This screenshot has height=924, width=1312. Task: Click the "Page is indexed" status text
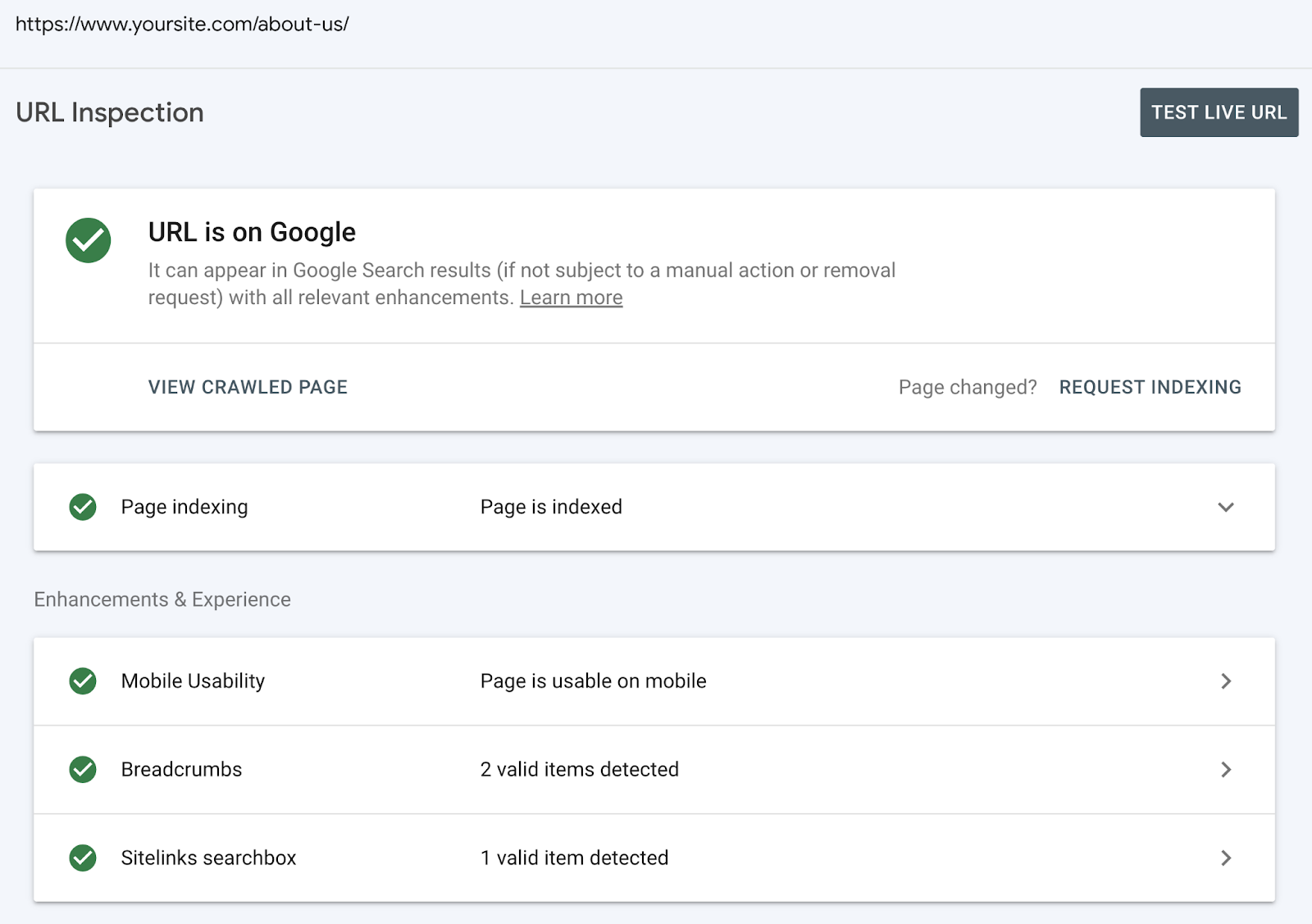coord(551,508)
